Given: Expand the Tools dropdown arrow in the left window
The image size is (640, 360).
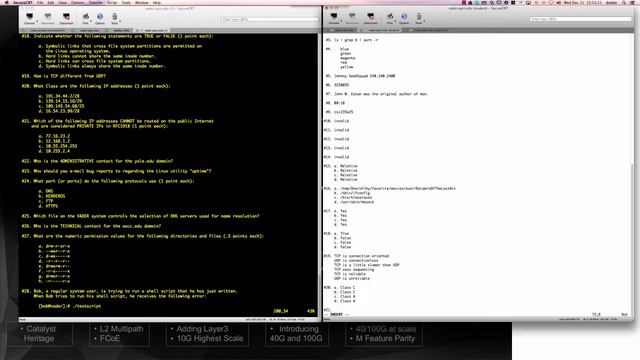Looking at the screenshot, I should [120, 21].
